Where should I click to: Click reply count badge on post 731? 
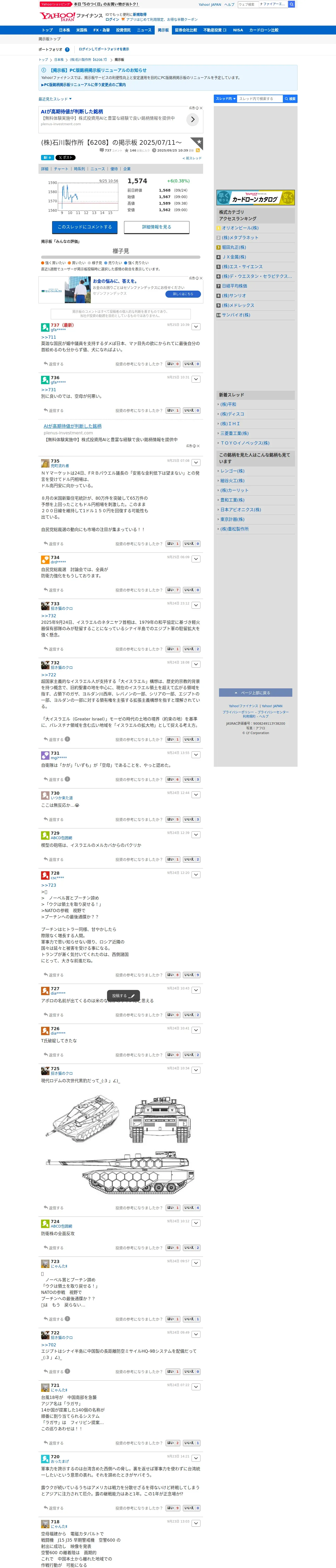click(x=67, y=779)
